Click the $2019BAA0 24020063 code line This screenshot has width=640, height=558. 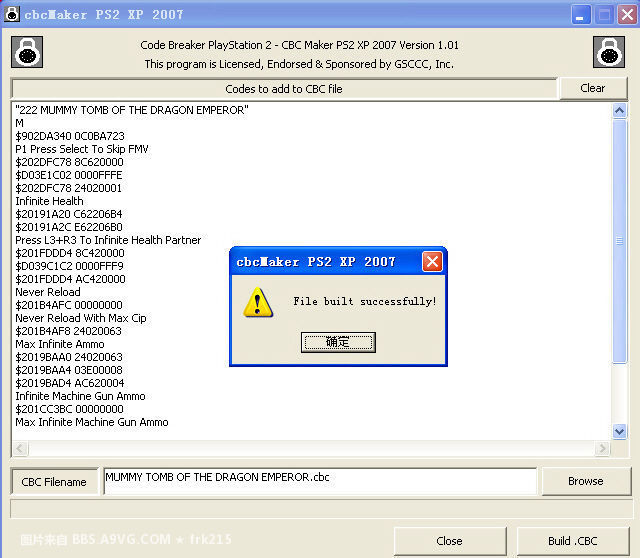pyautogui.click(x=69, y=357)
